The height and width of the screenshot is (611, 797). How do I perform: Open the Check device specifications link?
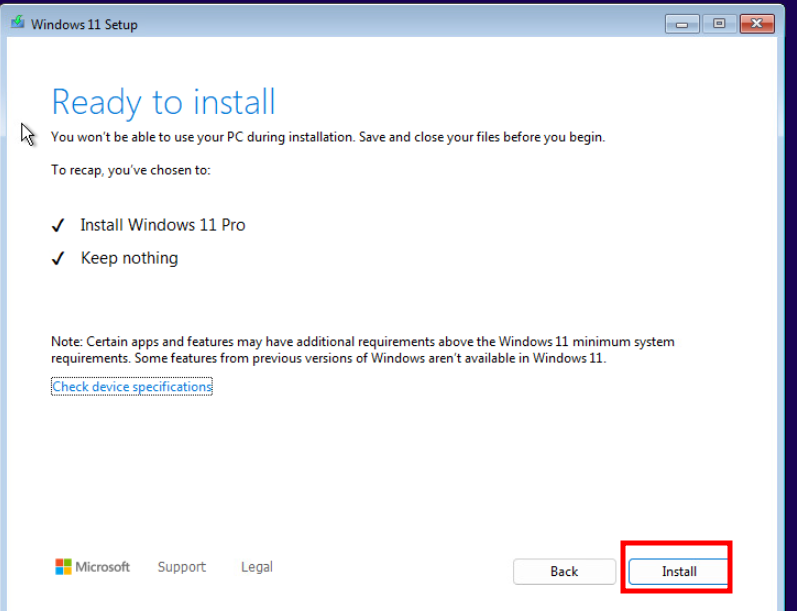pos(132,387)
